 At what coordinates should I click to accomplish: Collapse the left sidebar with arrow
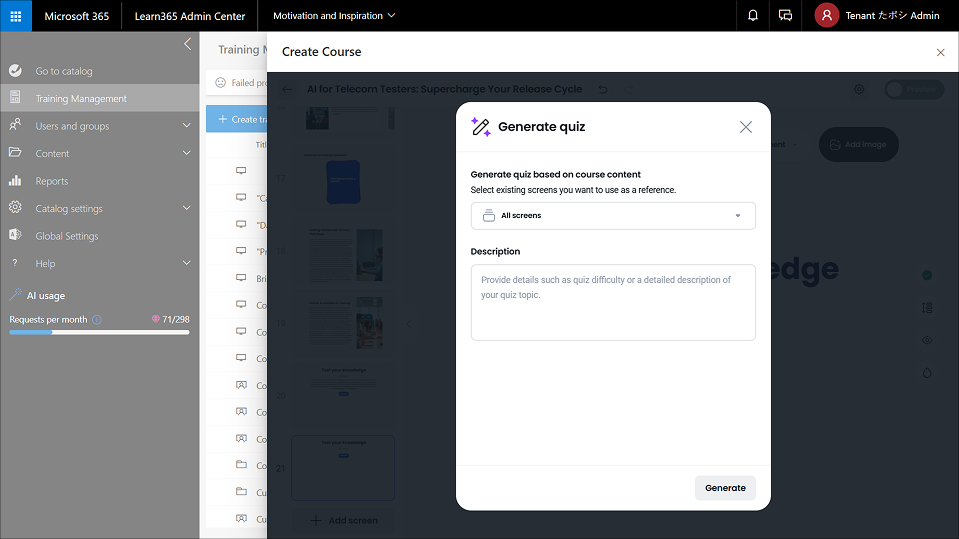187,44
